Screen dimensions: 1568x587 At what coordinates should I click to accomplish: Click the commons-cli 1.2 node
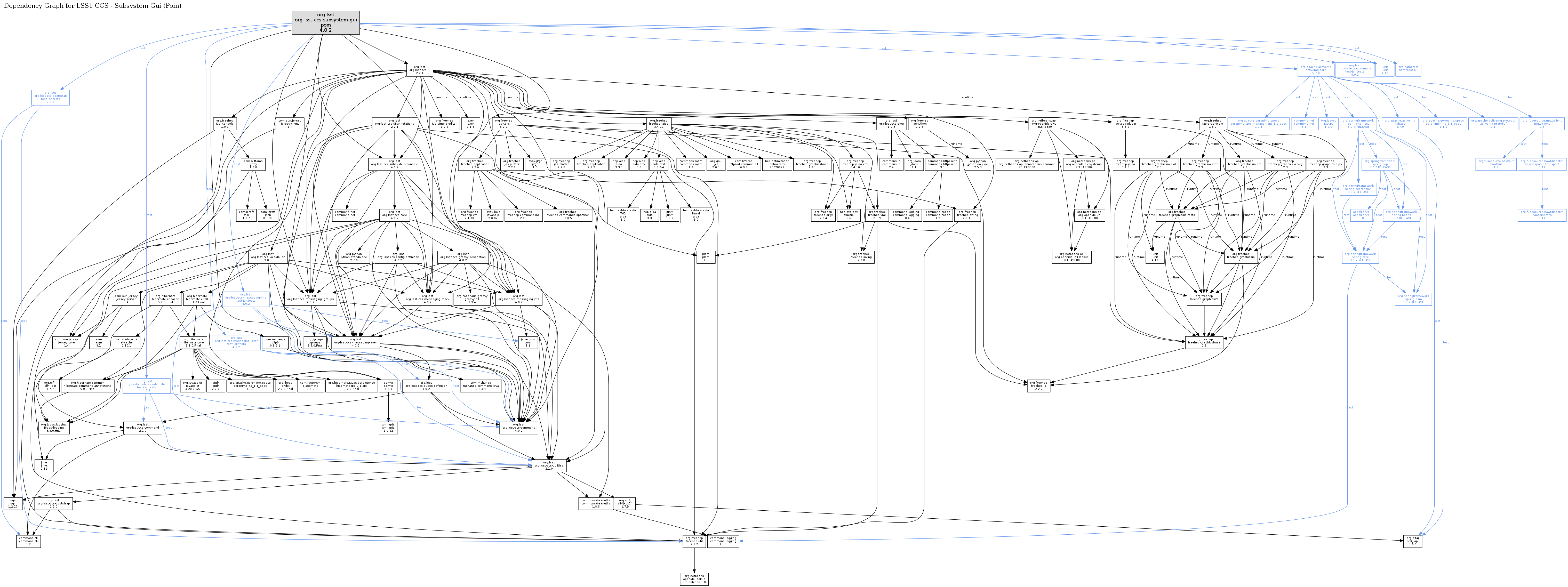click(29, 541)
